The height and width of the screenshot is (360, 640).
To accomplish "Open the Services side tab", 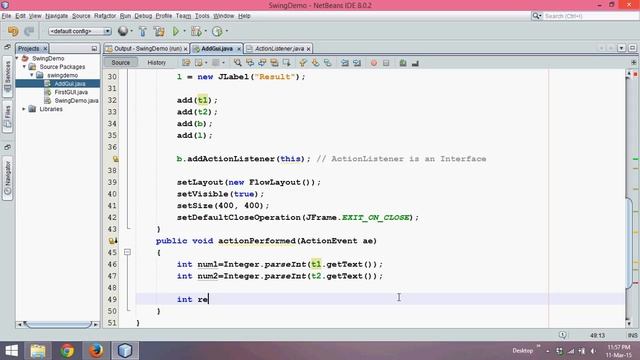I will tap(7, 77).
